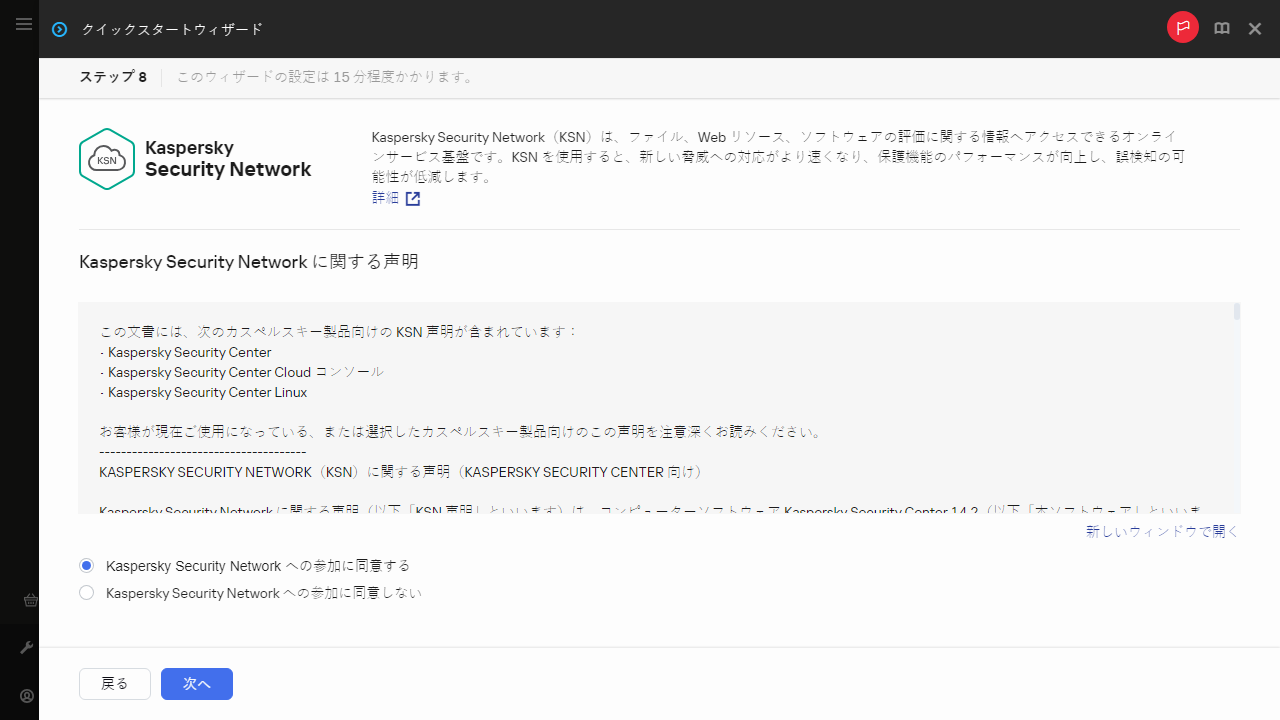Click the 新しいウィンドウで開く link
Screen dimensions: 1280x720
tap(1162, 532)
